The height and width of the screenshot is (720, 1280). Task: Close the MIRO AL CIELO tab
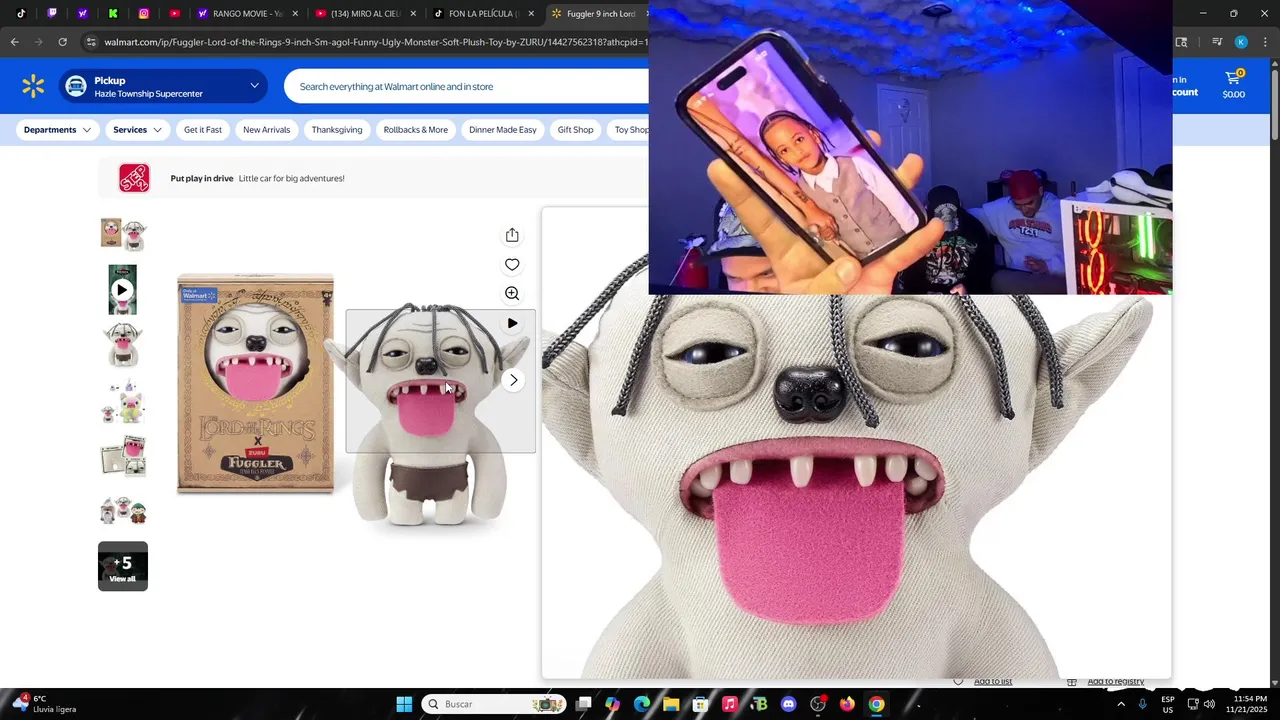pyautogui.click(x=413, y=14)
